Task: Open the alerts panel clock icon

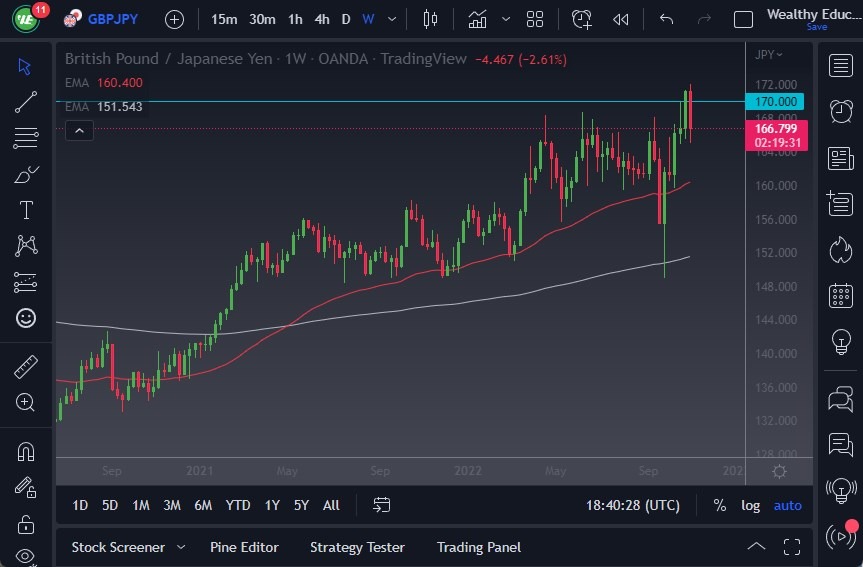Action: pyautogui.click(x=581, y=19)
